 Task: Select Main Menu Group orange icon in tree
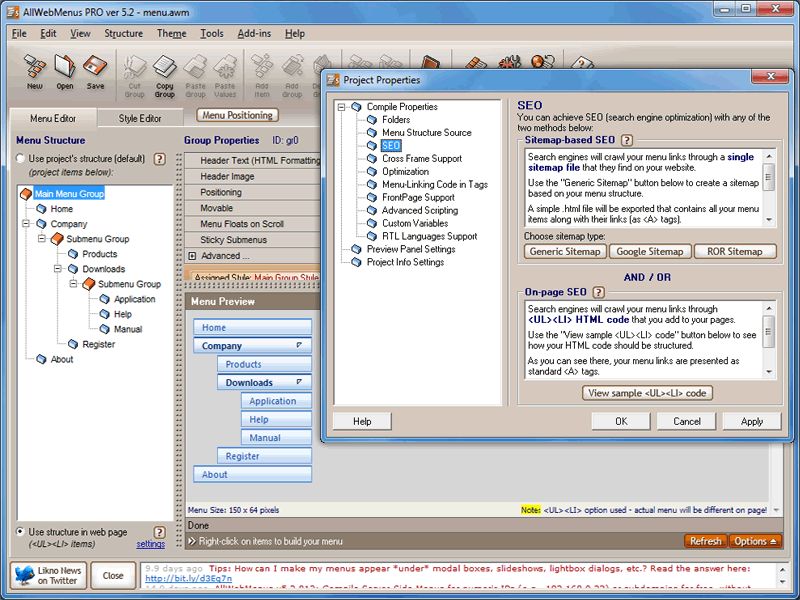coord(26,194)
